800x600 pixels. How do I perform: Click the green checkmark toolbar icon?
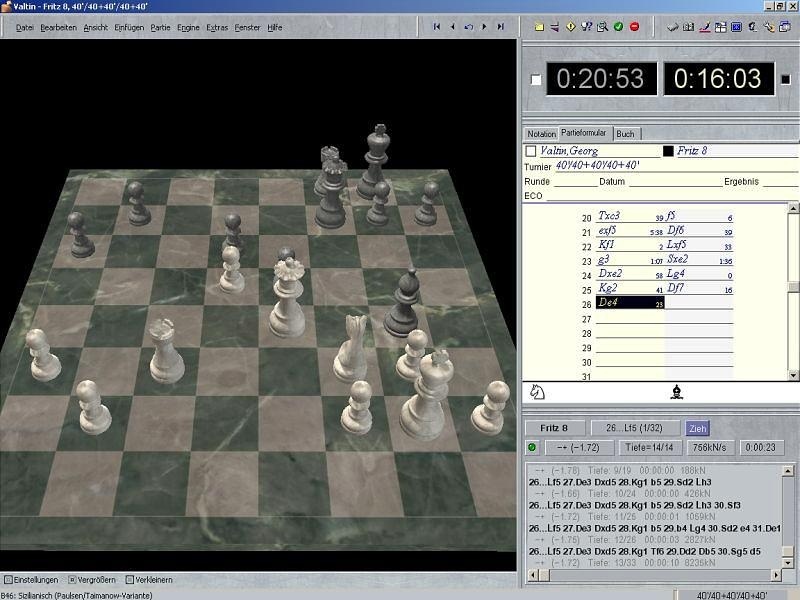pos(618,27)
